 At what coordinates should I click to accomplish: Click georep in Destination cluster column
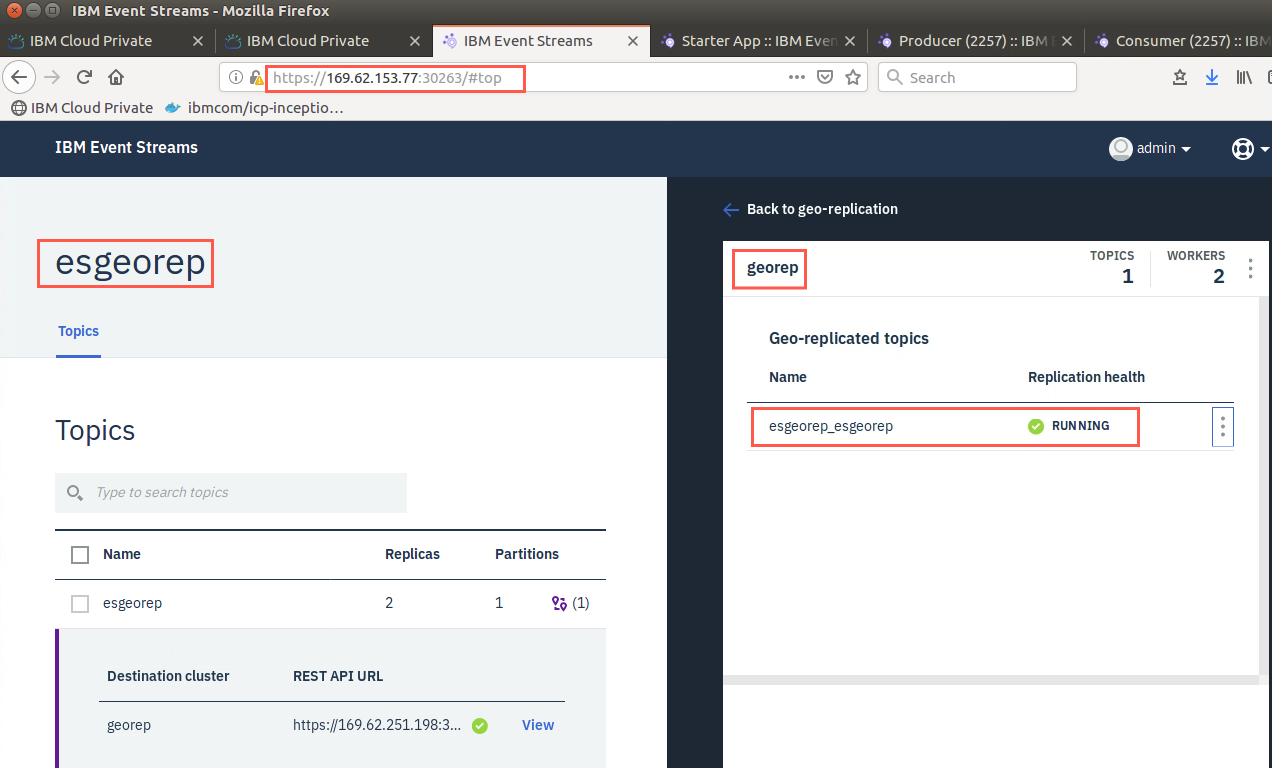[x=129, y=725]
